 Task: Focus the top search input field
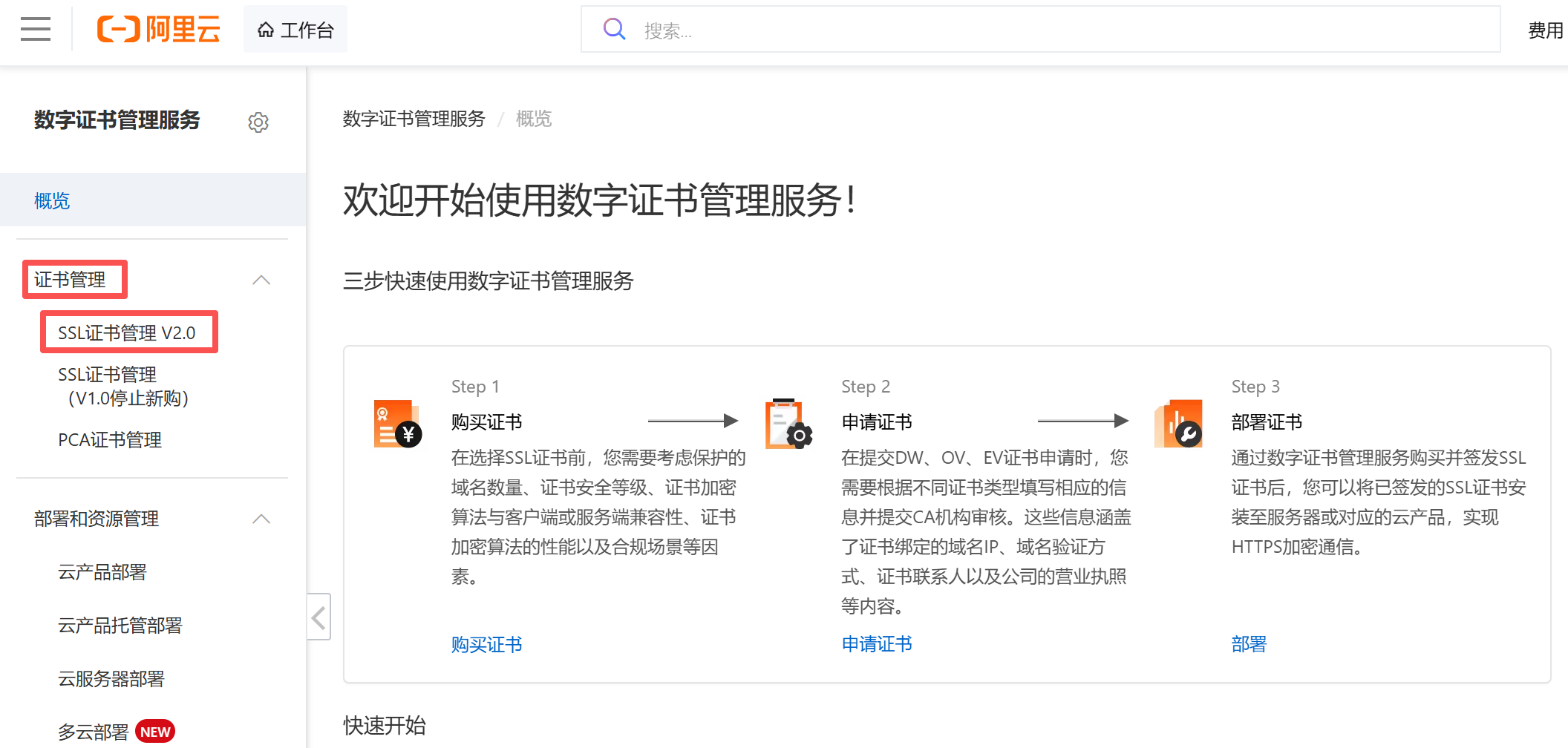(x=1040, y=30)
